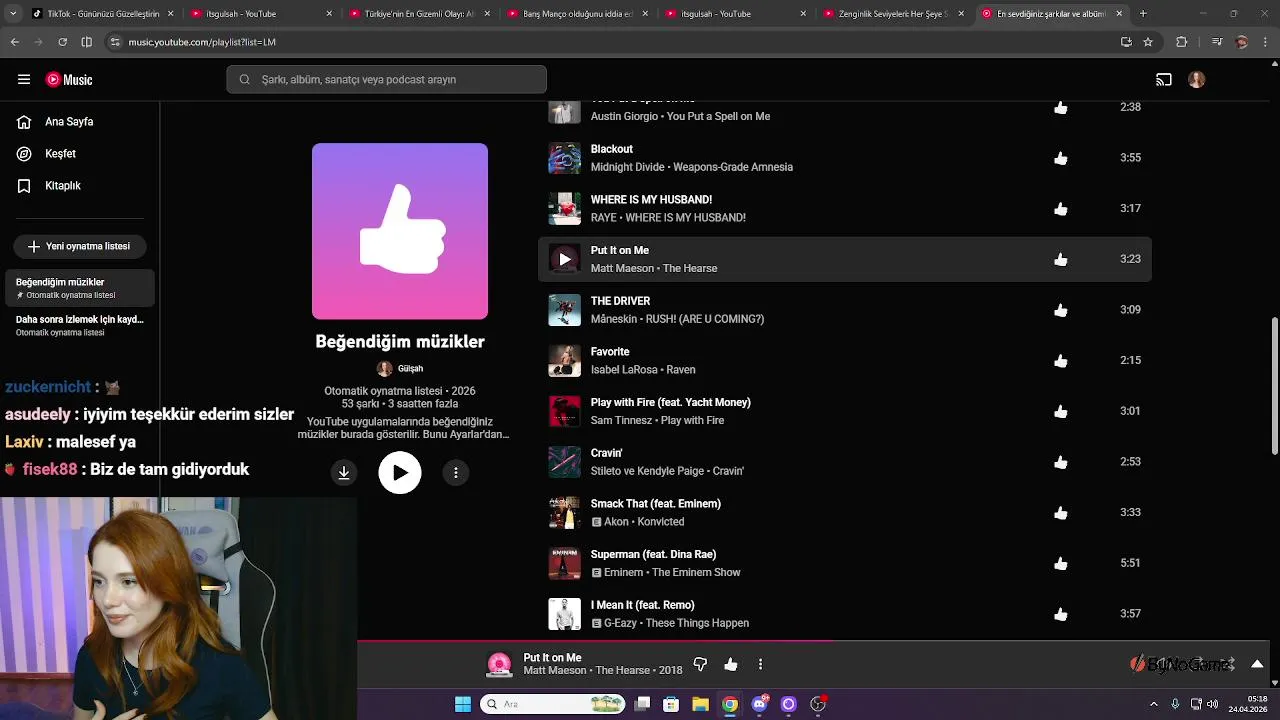Open a new browser tab
The image size is (1280, 720).
1143,14
